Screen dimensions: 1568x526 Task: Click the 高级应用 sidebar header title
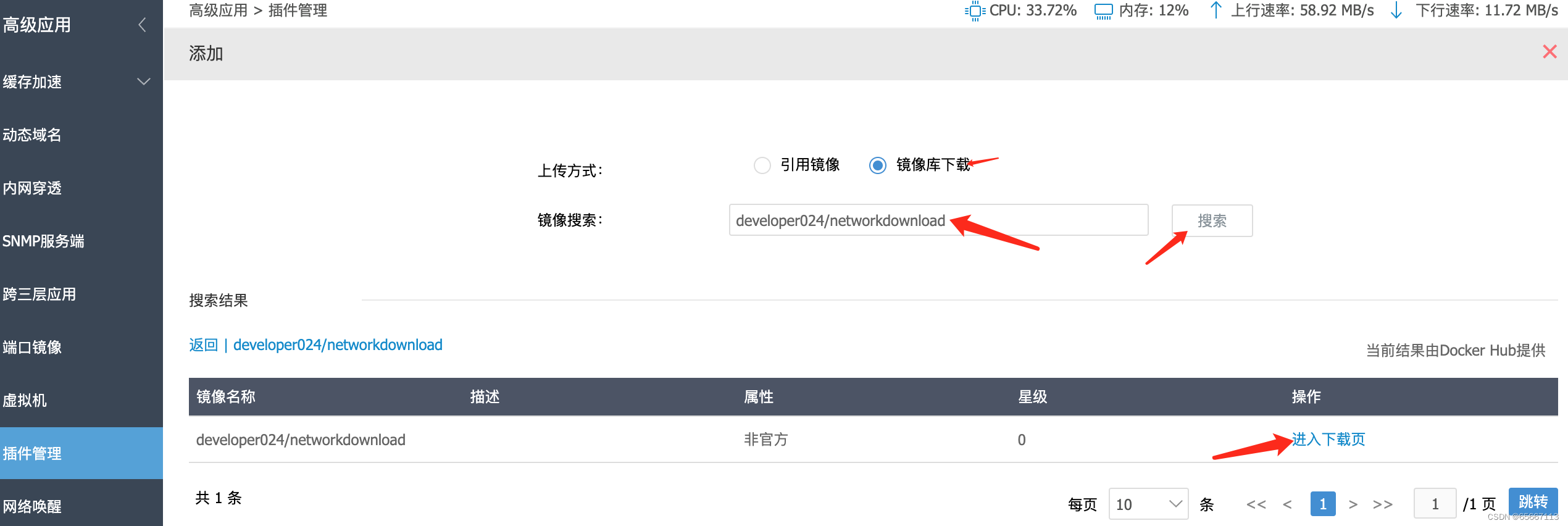point(37,25)
